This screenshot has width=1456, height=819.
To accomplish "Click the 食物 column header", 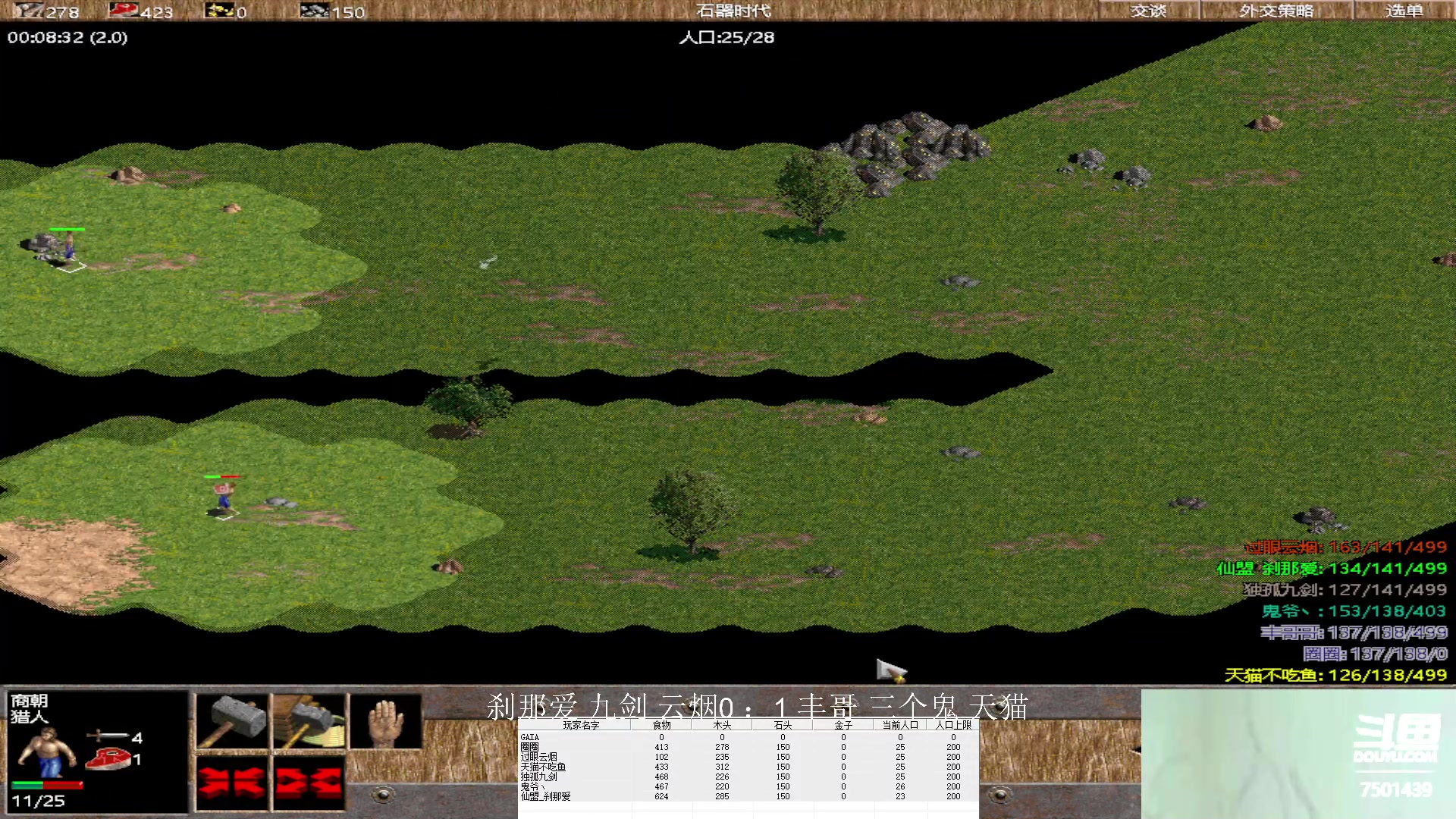I will 661,725.
